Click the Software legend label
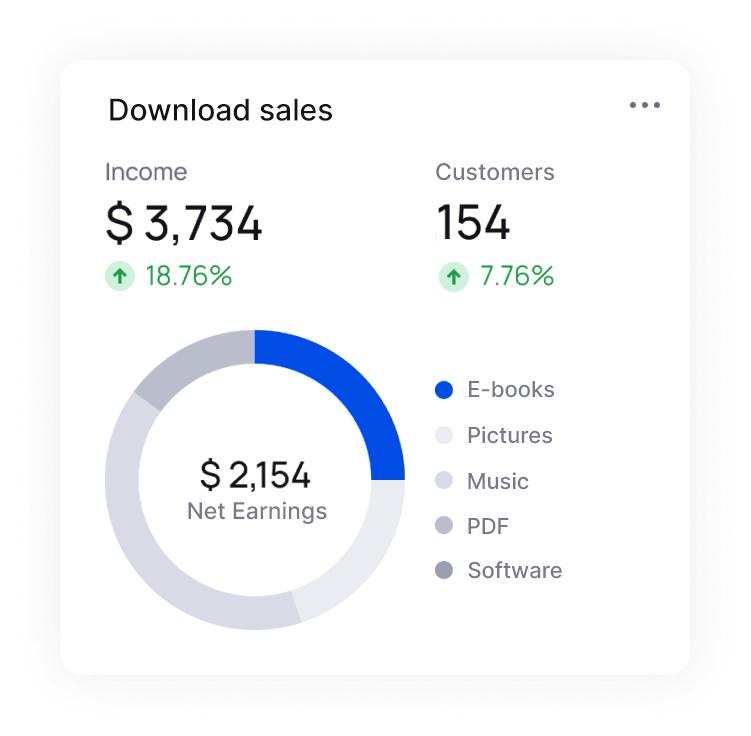Screen dimensions: 751x736 pyautogui.click(x=515, y=570)
